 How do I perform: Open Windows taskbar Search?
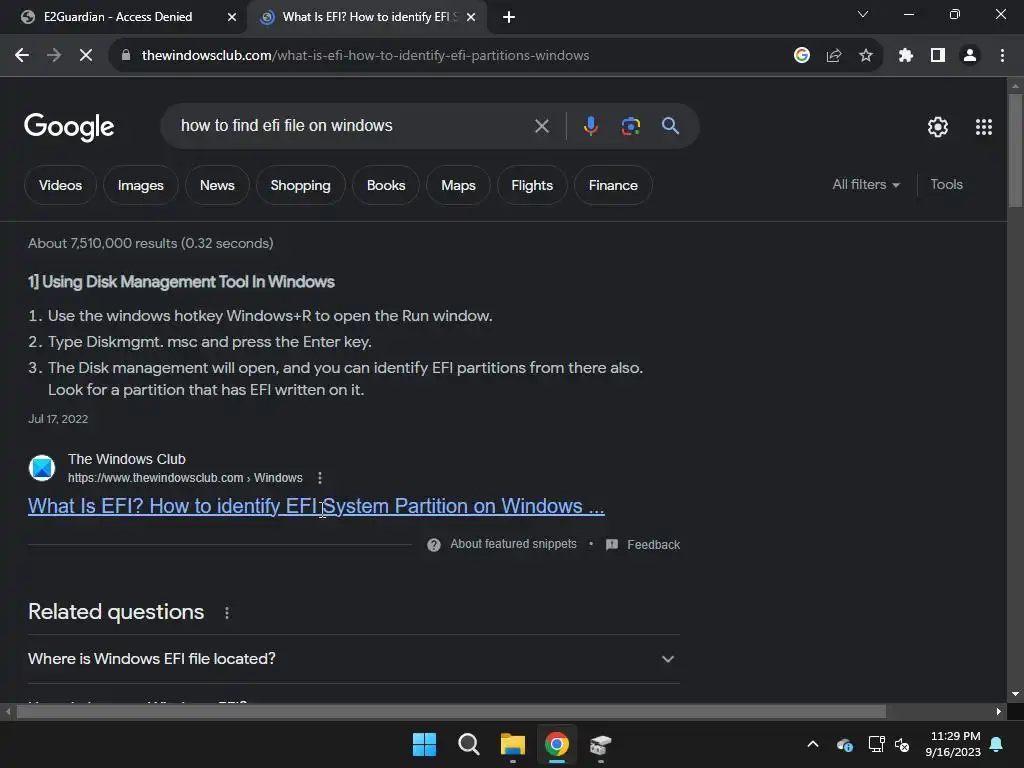(x=468, y=744)
